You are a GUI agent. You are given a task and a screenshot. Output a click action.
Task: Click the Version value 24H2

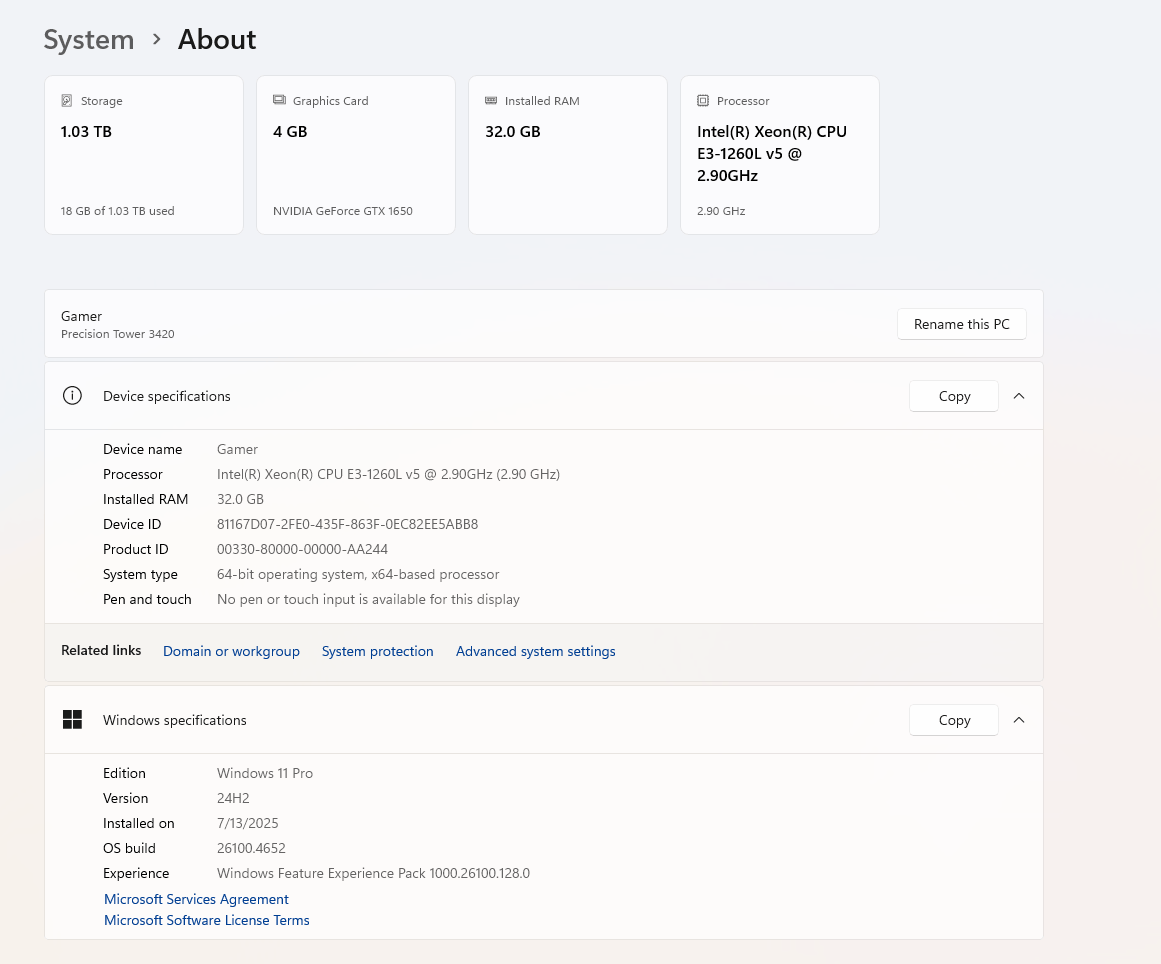tap(232, 798)
